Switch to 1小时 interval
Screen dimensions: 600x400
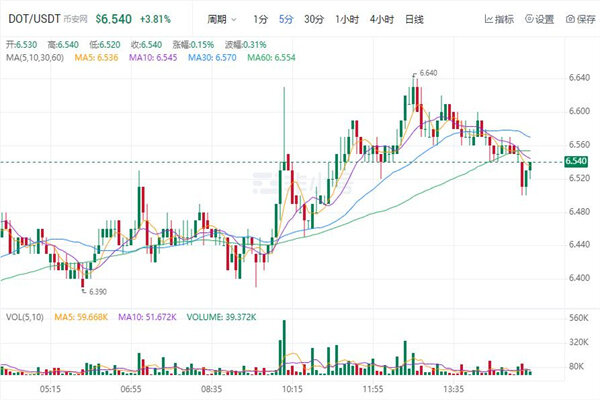coord(346,19)
